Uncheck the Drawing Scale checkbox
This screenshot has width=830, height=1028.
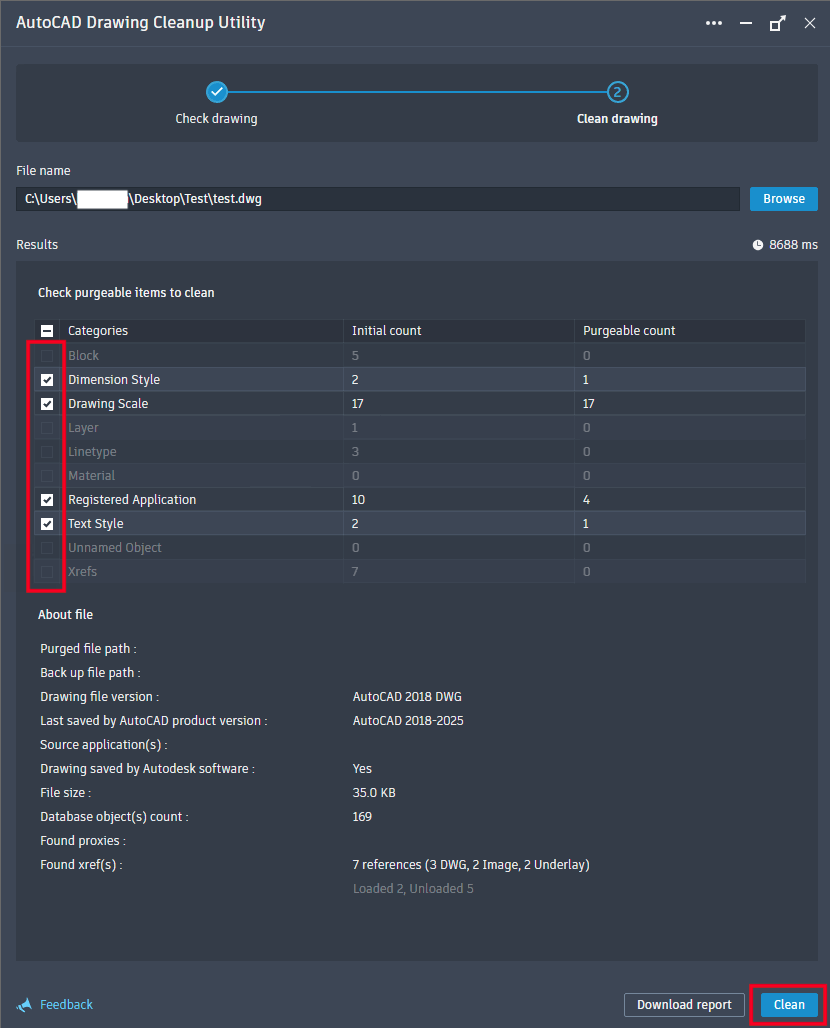click(47, 404)
